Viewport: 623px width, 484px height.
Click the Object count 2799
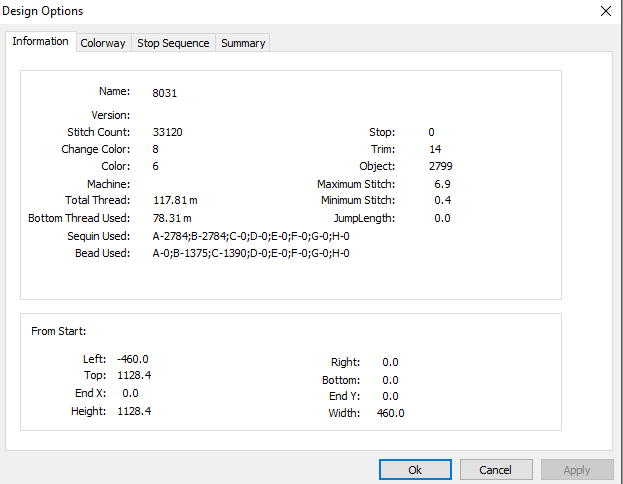440,166
